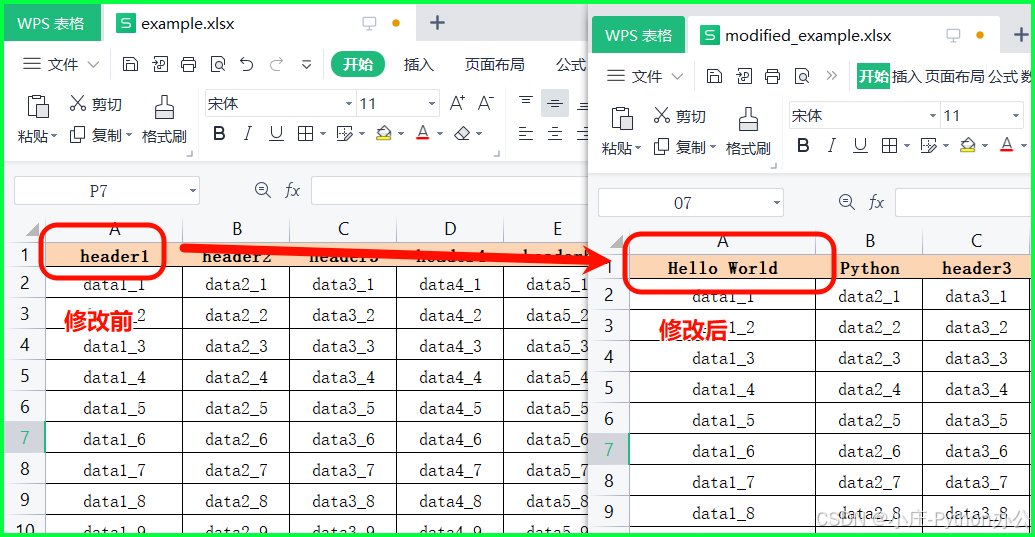Image resolution: width=1035 pixels, height=537 pixels.
Task: Open name box P7 dropdown in example.xlsx
Action: click(x=193, y=191)
